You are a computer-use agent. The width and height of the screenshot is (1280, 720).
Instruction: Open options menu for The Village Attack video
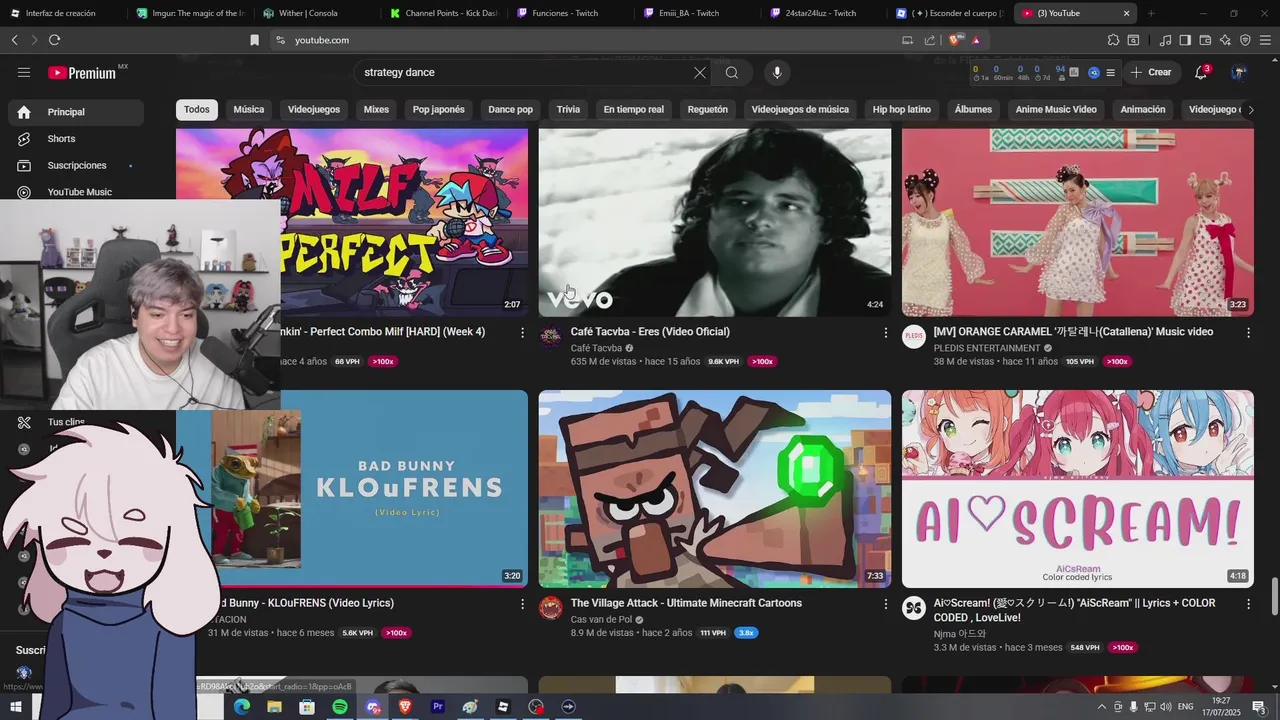tap(885, 604)
